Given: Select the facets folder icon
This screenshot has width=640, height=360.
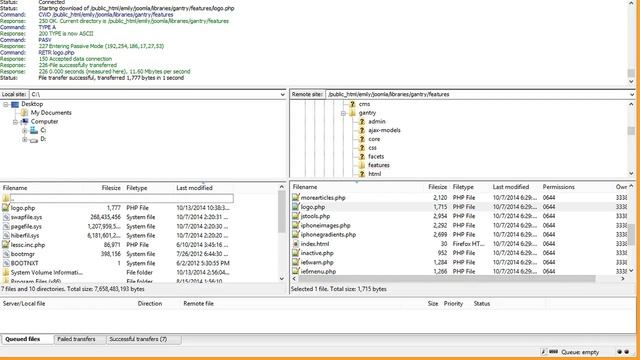Looking at the screenshot, I should pos(362,156).
